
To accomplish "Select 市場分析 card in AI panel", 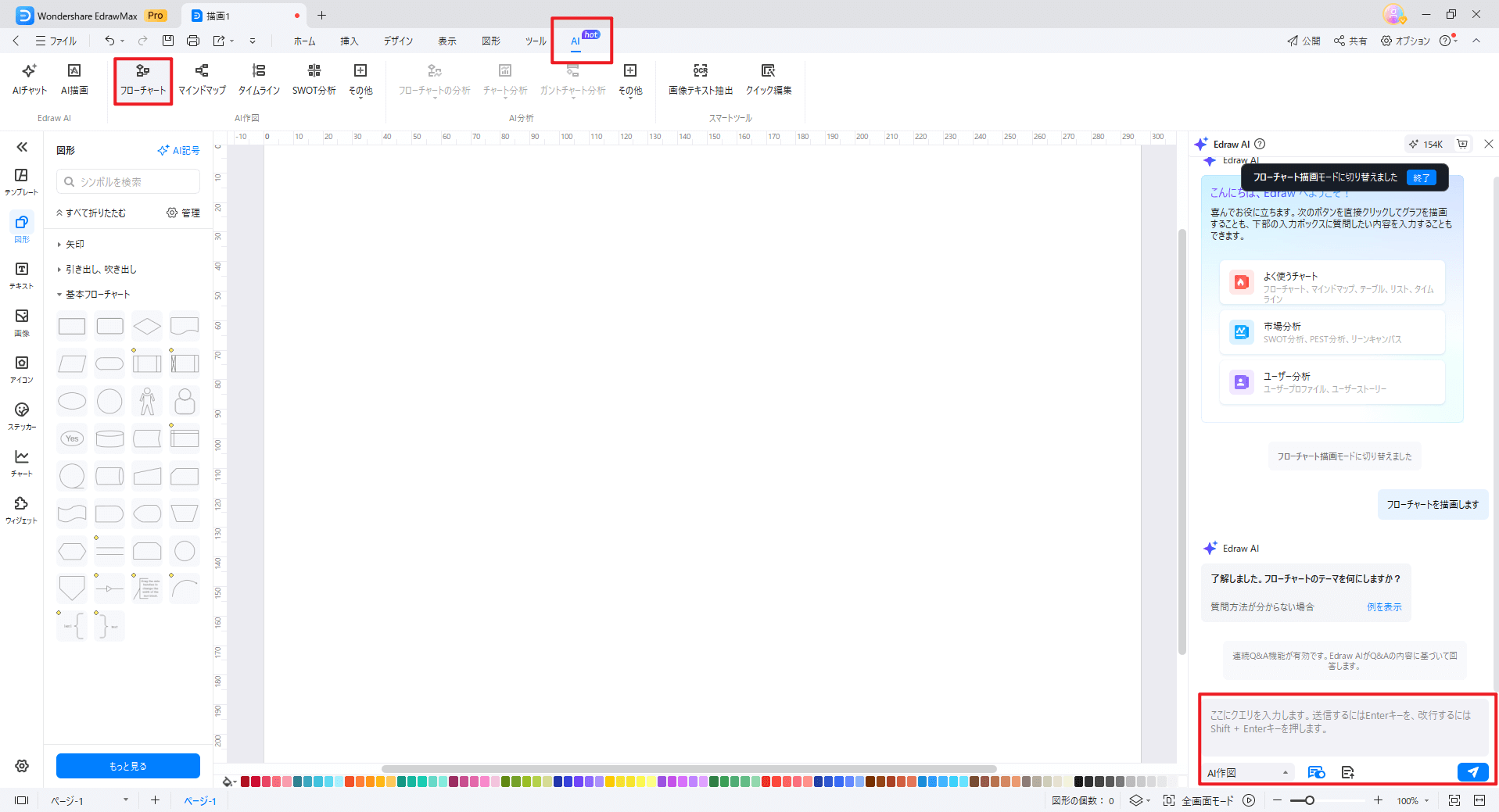I will (x=1332, y=332).
